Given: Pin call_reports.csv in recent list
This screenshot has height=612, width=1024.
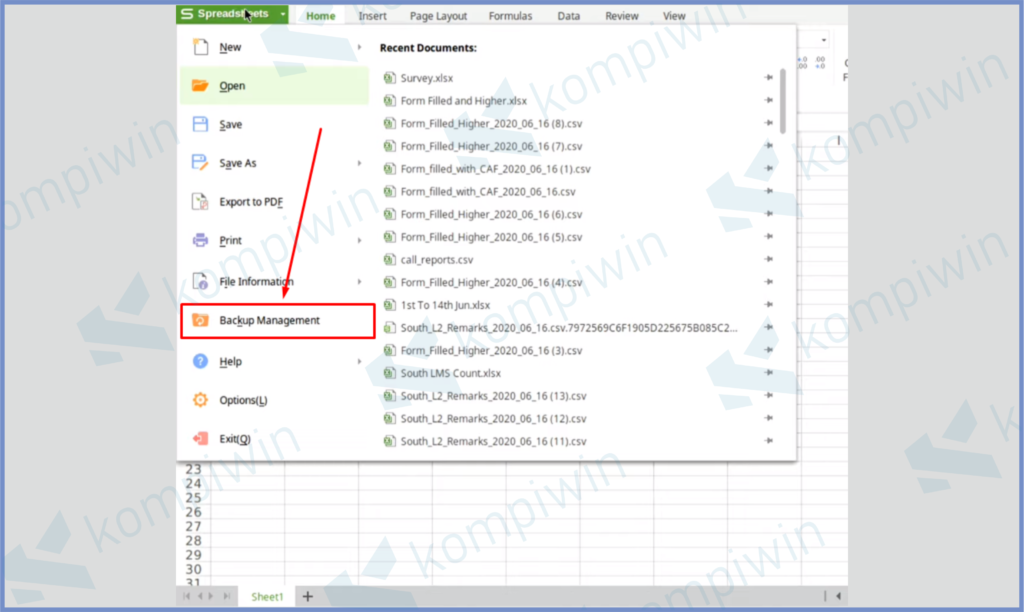Looking at the screenshot, I should click(768, 260).
